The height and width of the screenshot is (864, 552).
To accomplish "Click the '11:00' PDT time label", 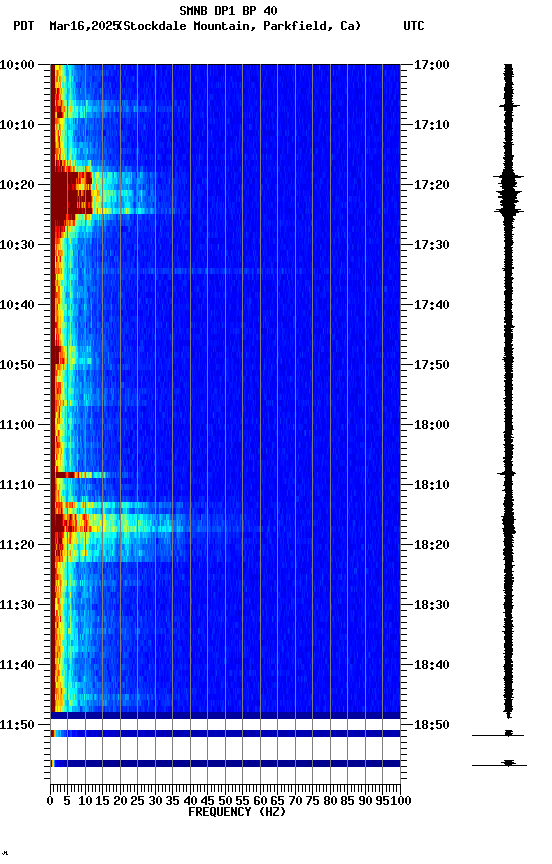I will [17, 425].
